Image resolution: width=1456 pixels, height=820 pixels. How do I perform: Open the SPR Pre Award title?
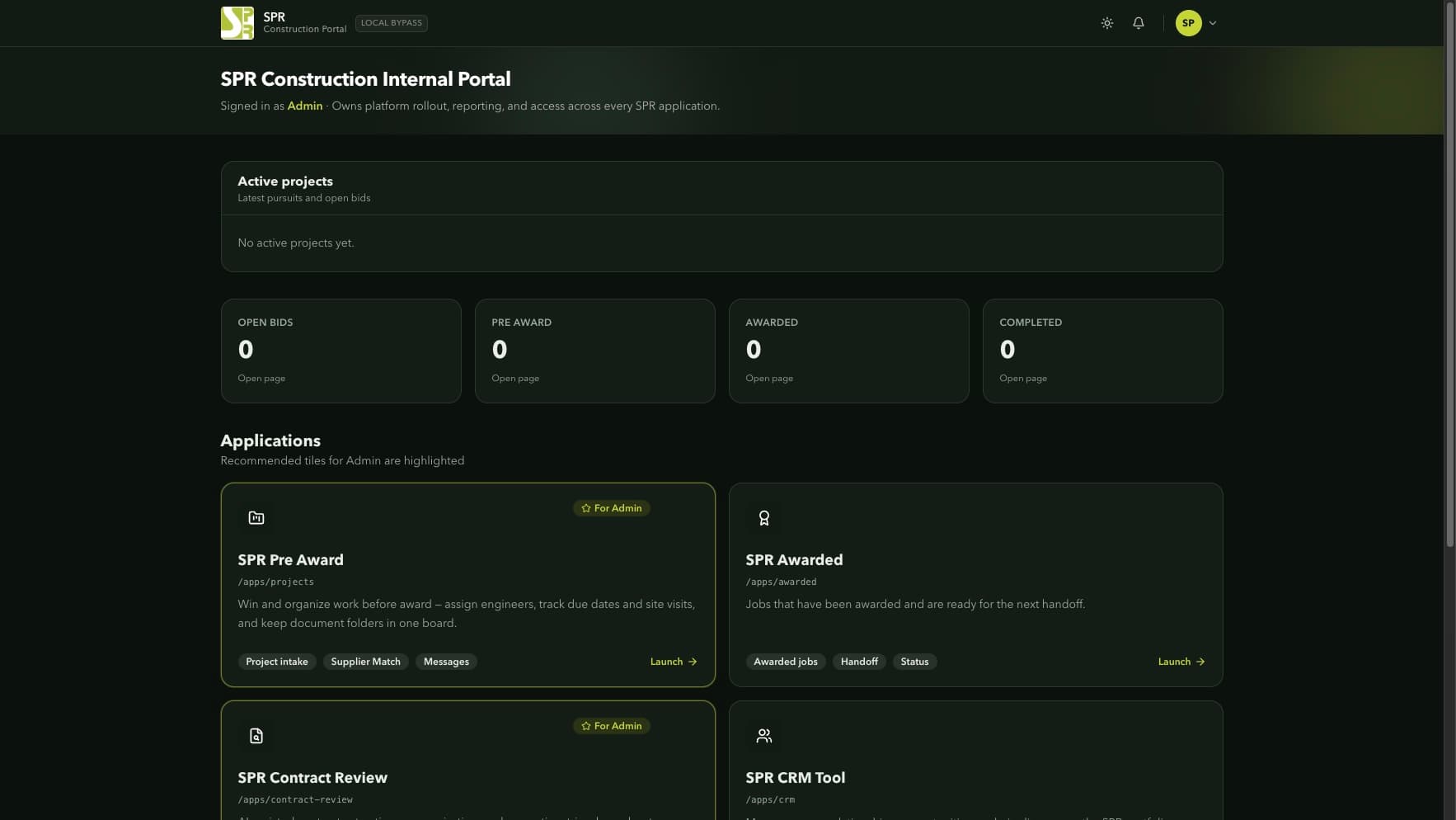(290, 560)
